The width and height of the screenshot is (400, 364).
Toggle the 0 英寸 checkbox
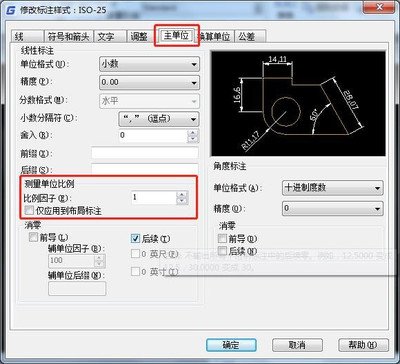tap(135, 272)
